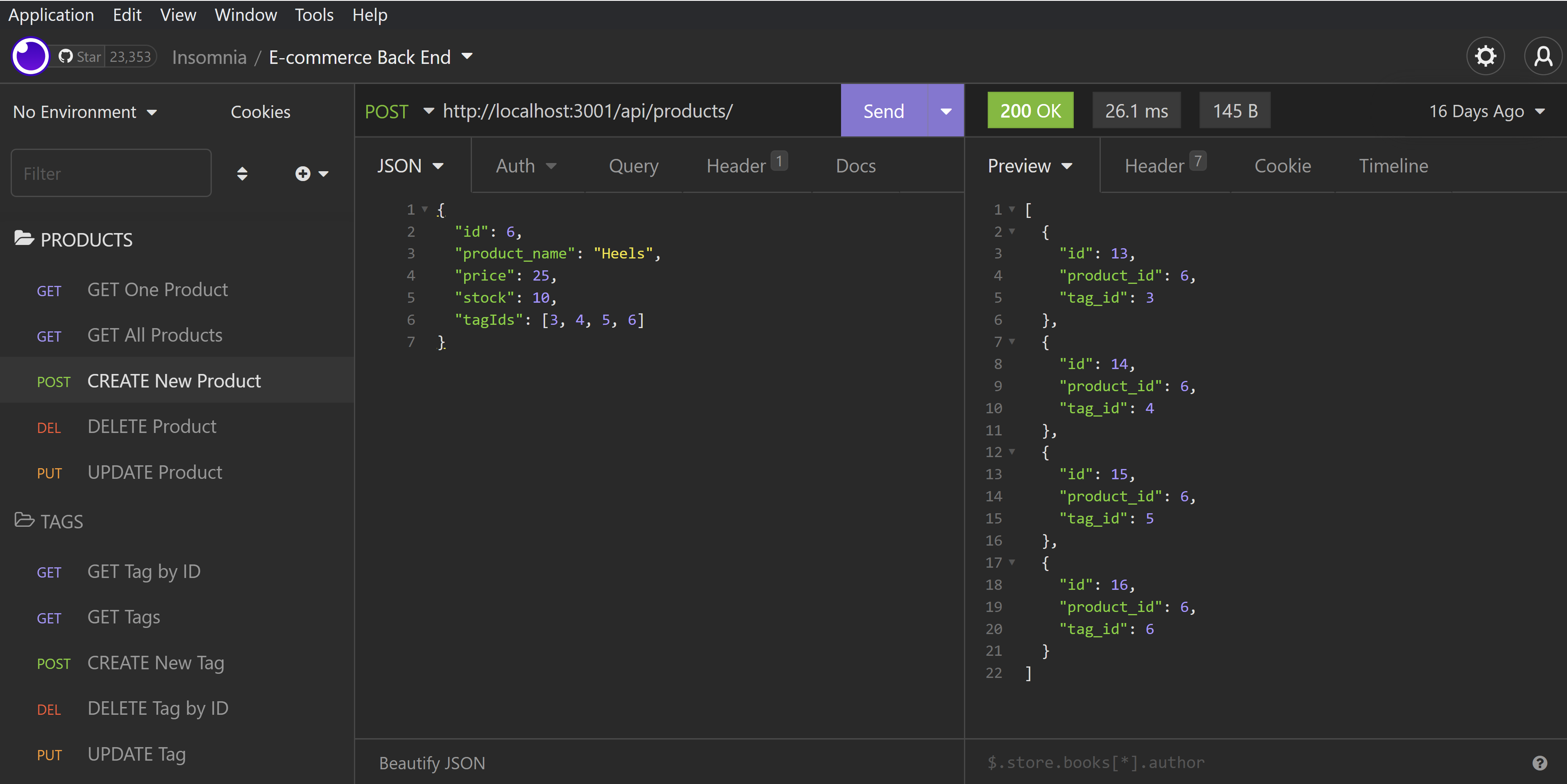
Task: Expand the TAGS folder
Action: (49, 521)
